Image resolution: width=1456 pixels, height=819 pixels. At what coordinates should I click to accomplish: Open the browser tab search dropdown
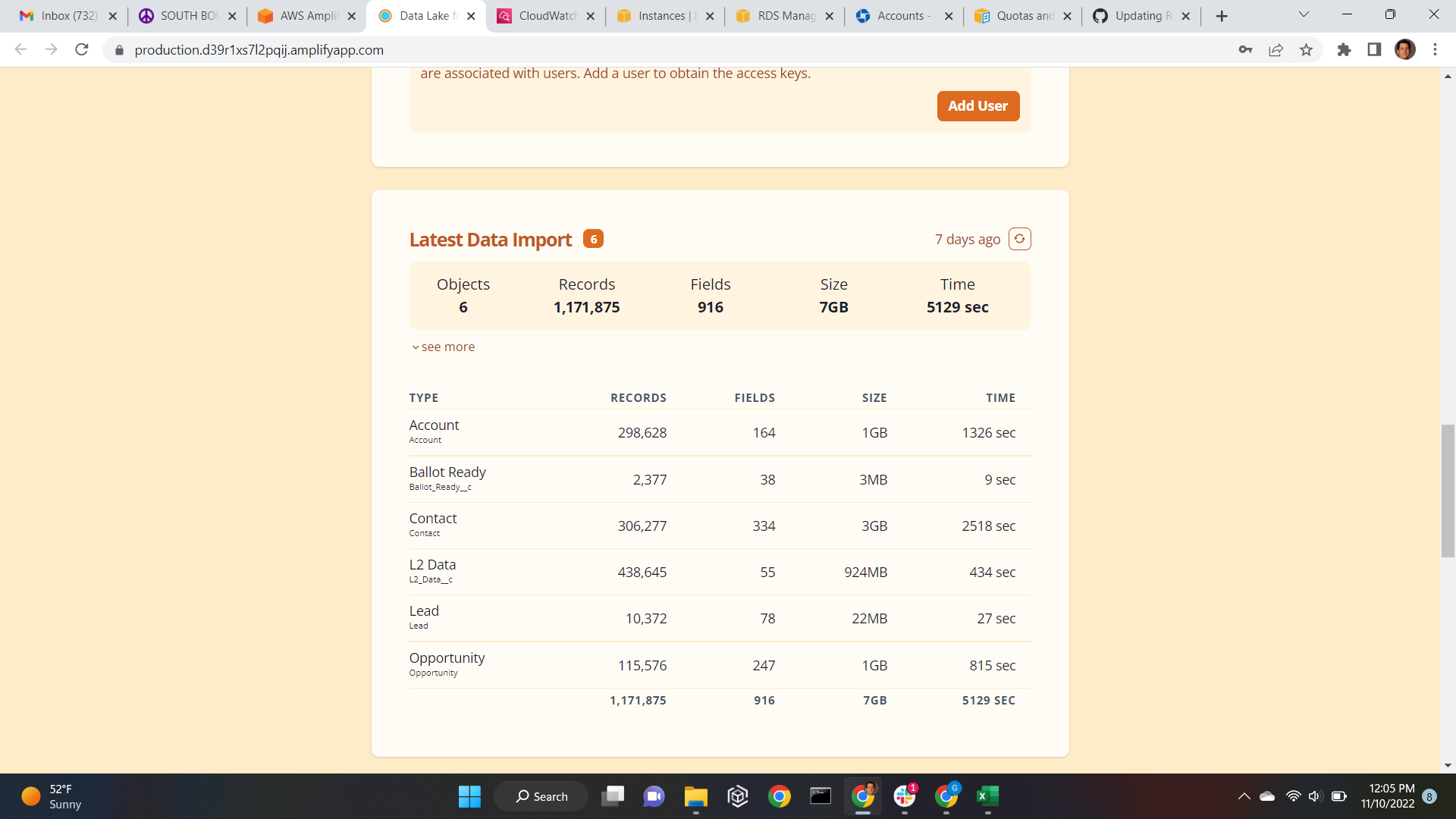click(1303, 15)
